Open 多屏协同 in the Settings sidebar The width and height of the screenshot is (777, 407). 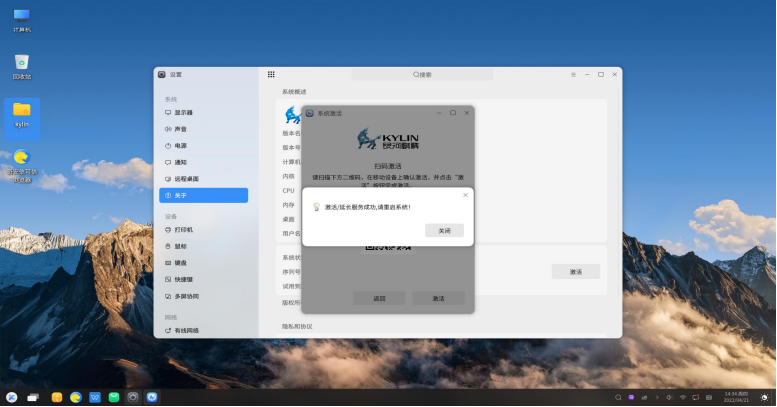[x=203, y=296]
